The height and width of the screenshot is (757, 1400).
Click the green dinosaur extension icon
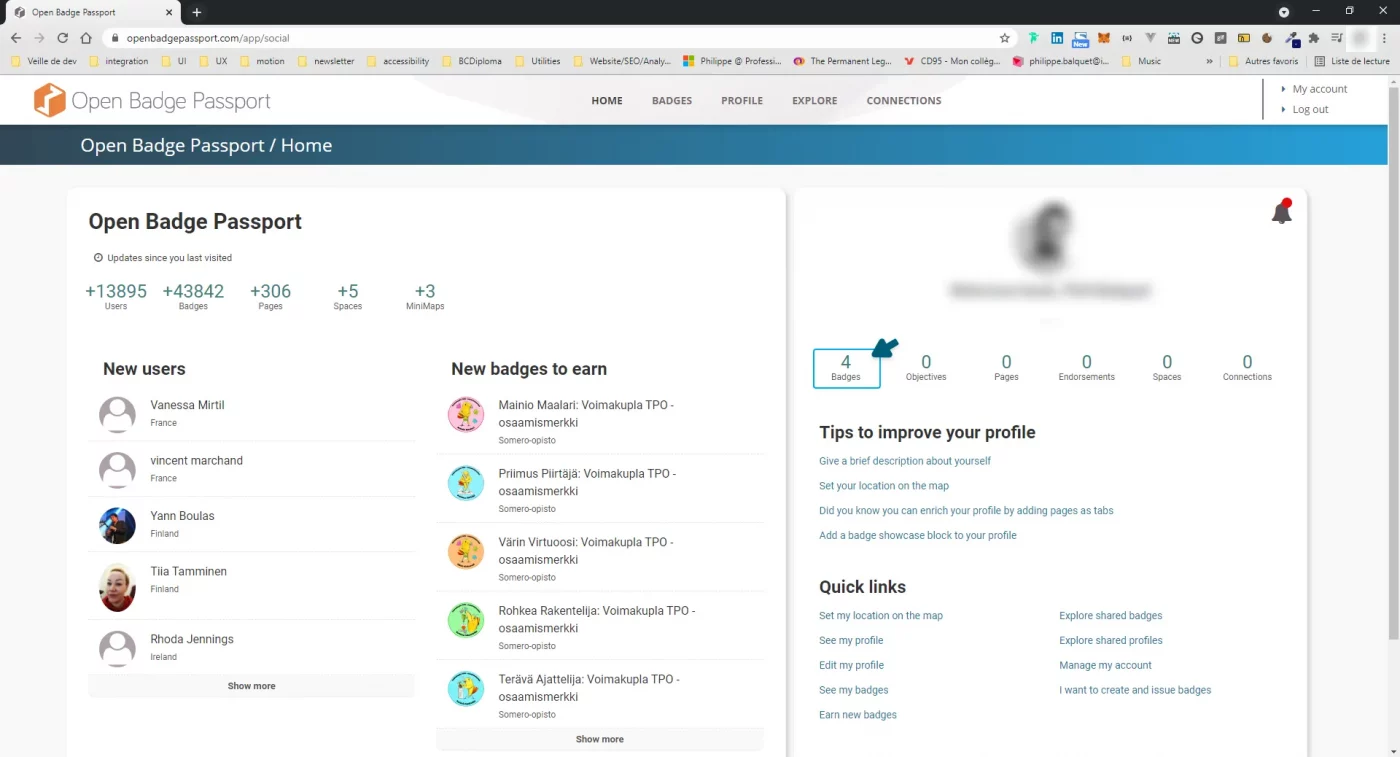pyautogui.click(x=1033, y=38)
